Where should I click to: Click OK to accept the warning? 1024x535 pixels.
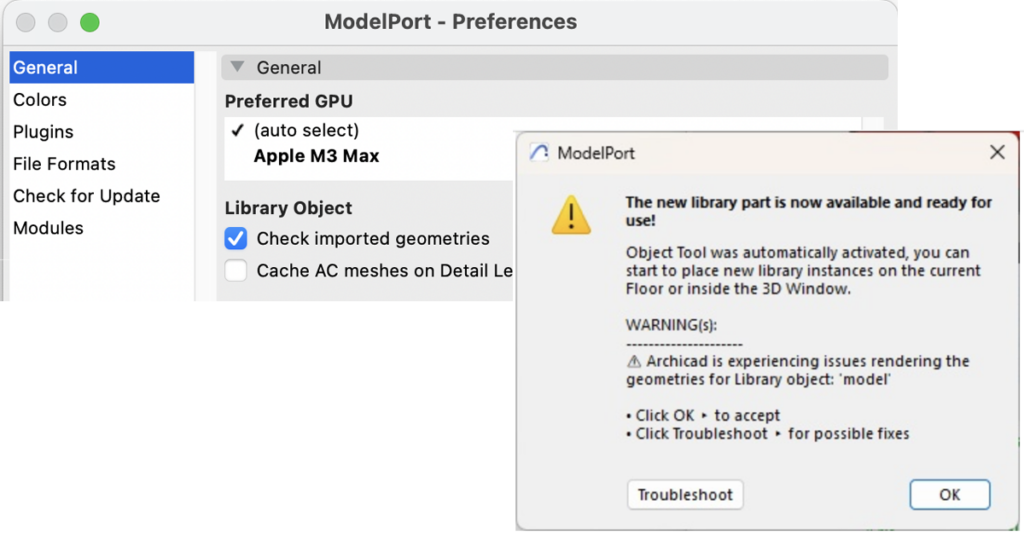pyautogui.click(x=949, y=494)
